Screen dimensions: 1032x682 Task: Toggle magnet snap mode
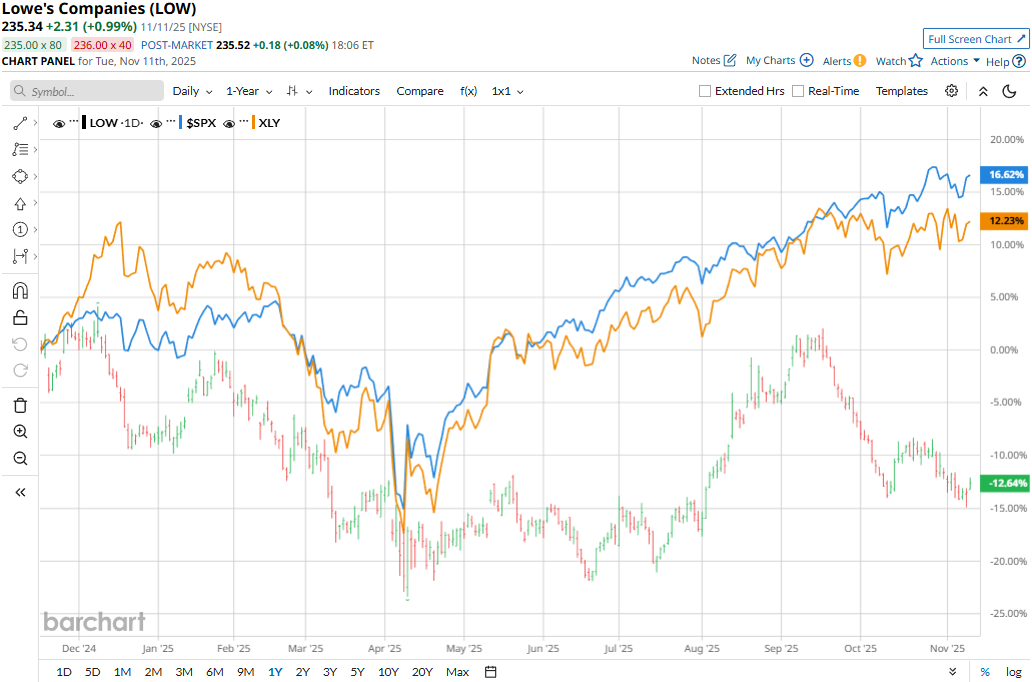coord(20,290)
